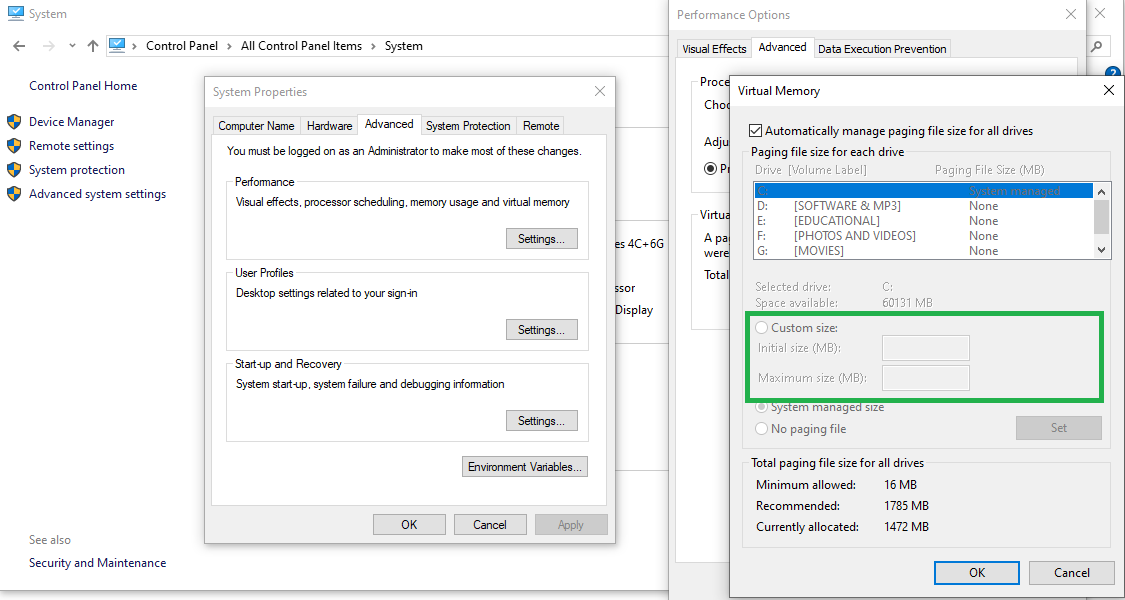Click the Advanced system settings shield icon
Screen dimensions: 1125x600
[x=14, y=194]
